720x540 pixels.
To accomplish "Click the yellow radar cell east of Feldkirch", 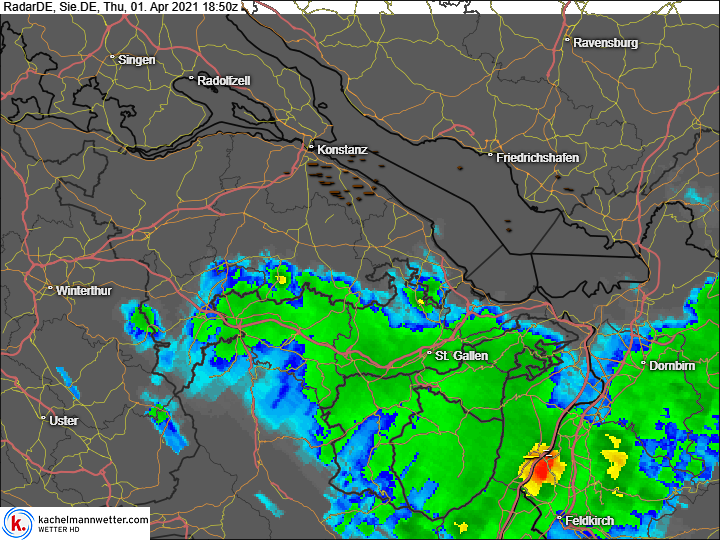I will 614,461.
